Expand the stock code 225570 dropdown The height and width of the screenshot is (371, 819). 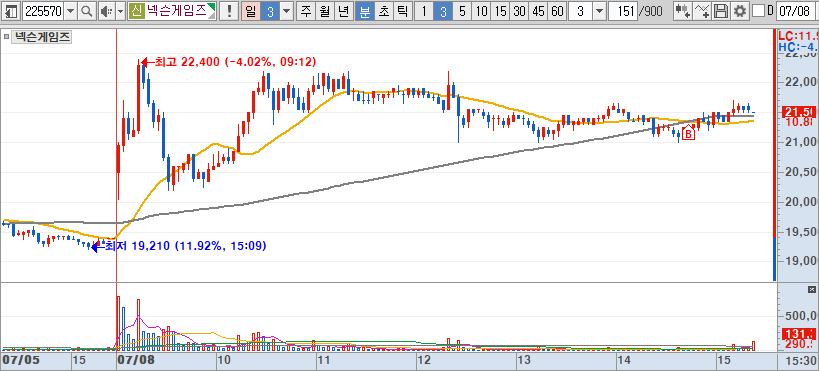click(x=71, y=10)
